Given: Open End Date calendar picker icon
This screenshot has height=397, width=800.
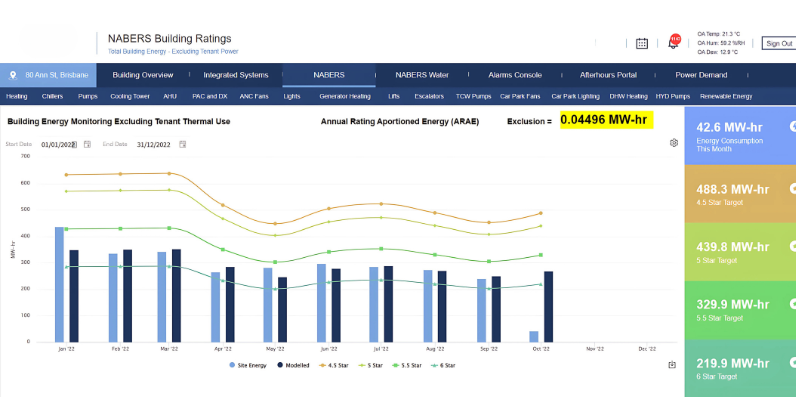Looking at the screenshot, I should [x=183, y=144].
